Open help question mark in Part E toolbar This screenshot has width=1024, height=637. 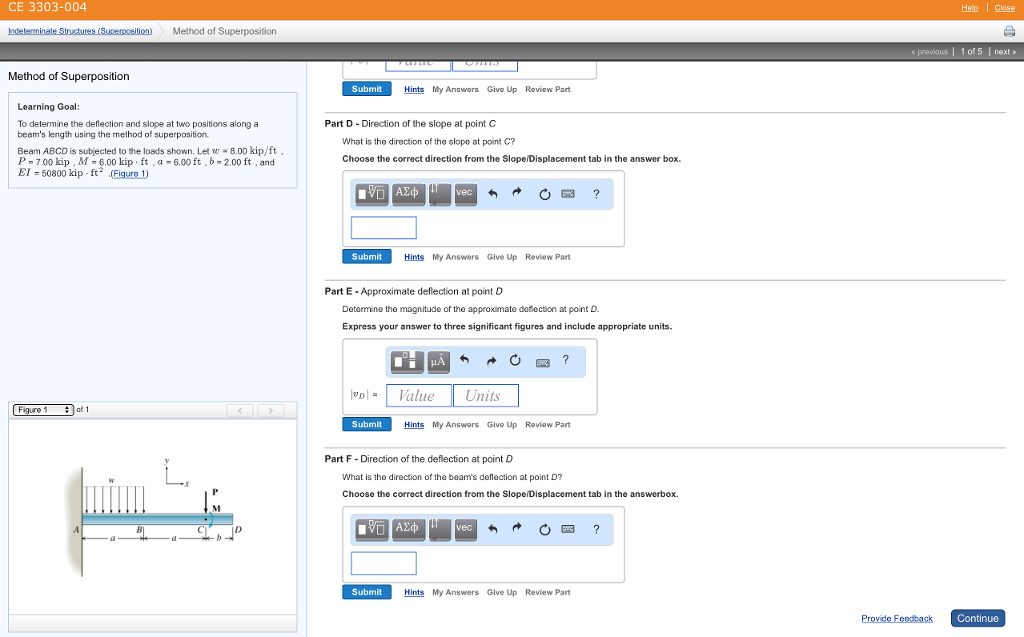(x=566, y=360)
